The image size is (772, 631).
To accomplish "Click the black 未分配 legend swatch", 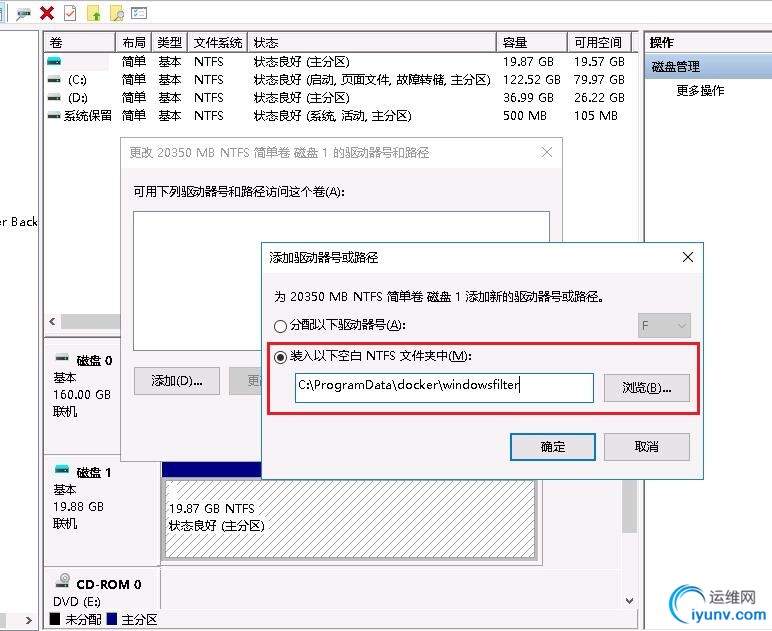I will [x=55, y=619].
